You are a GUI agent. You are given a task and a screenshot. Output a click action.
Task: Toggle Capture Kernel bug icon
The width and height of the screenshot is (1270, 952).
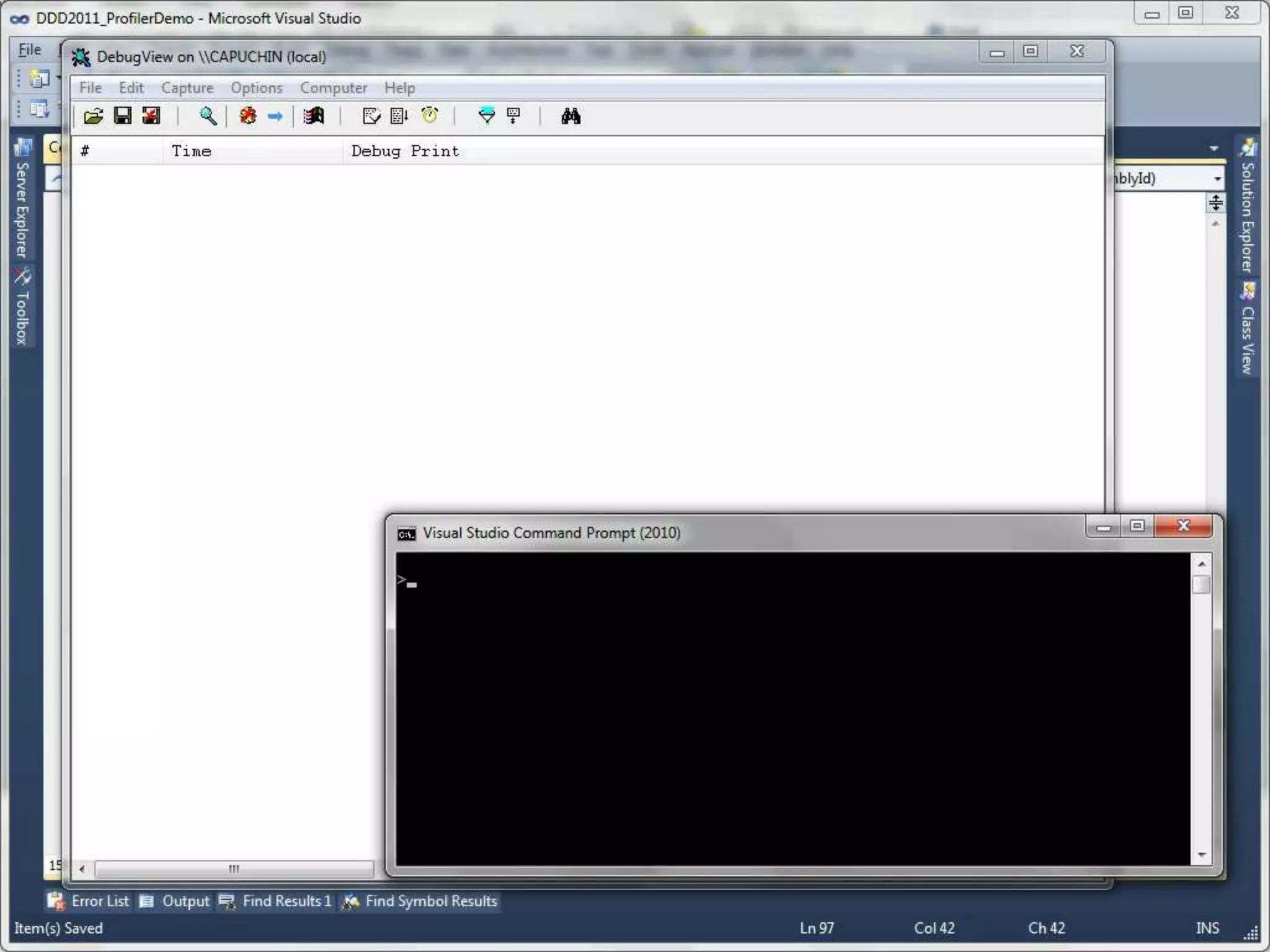pos(248,116)
